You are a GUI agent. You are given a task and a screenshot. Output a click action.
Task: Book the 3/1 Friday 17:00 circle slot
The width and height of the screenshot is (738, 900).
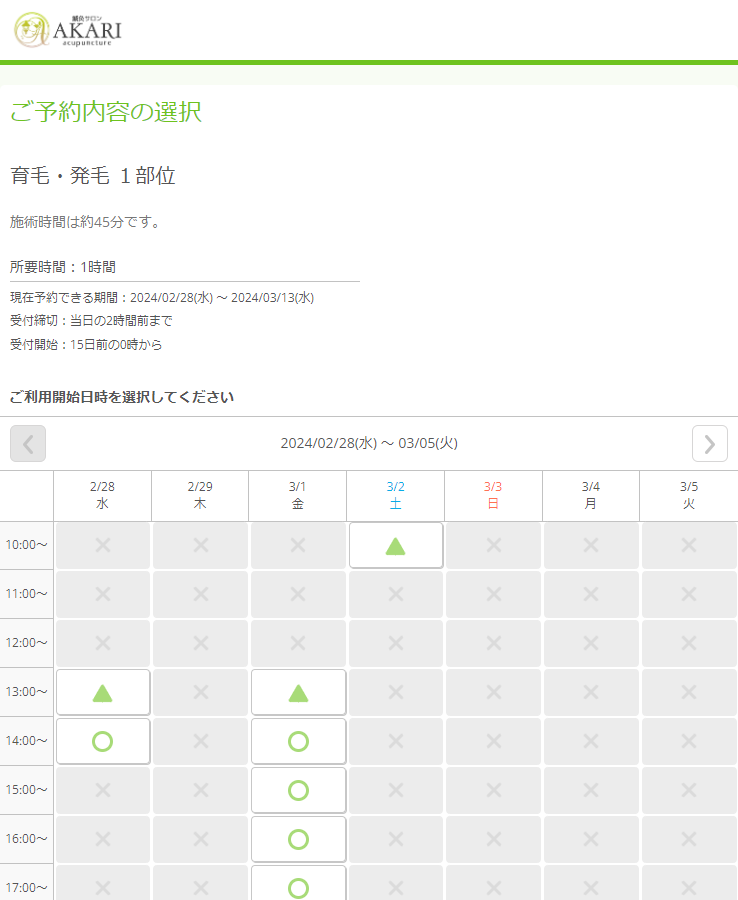[x=298, y=884]
